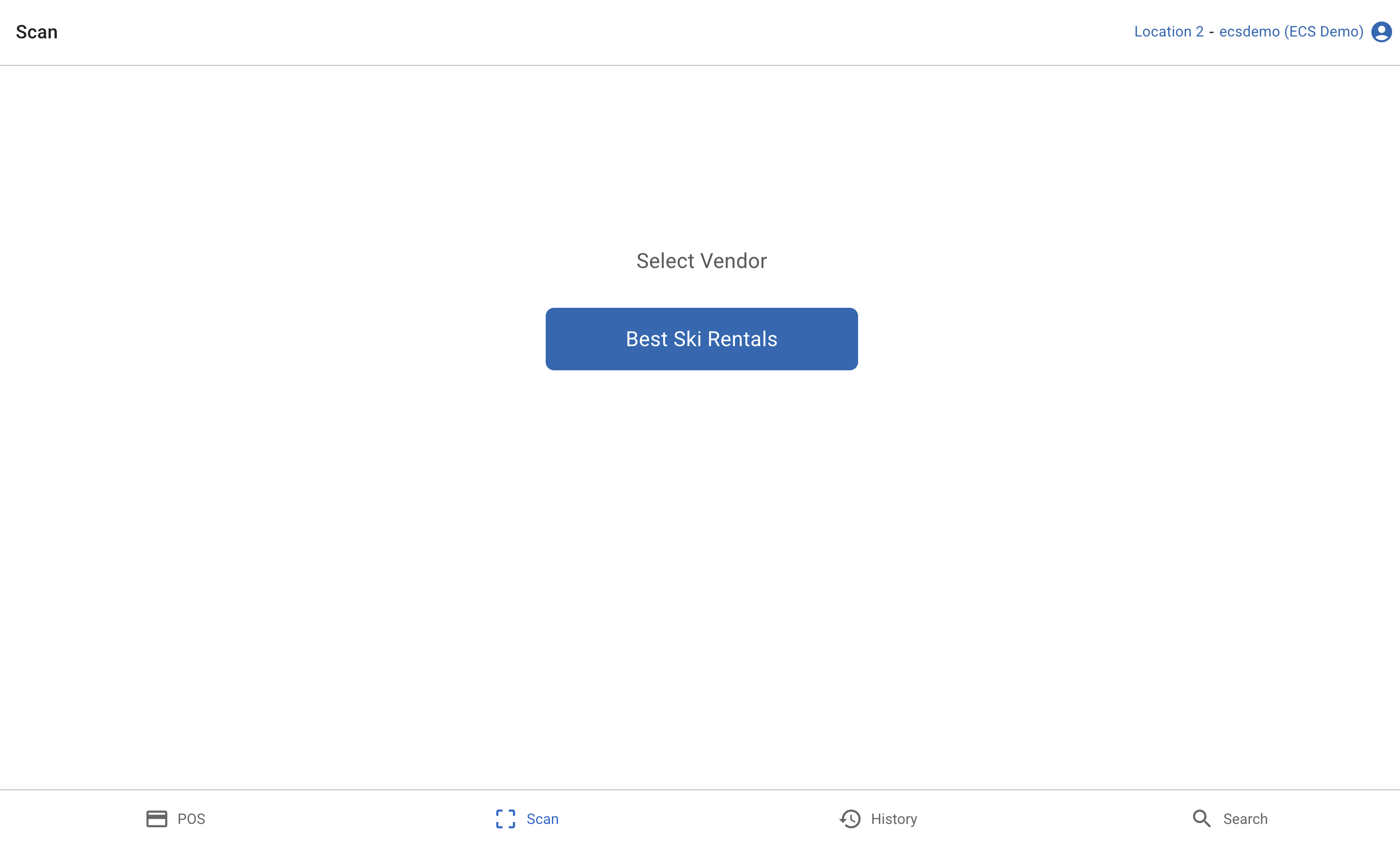Click the History clock icon
The height and width of the screenshot is (841, 1400).
pyautogui.click(x=850, y=818)
